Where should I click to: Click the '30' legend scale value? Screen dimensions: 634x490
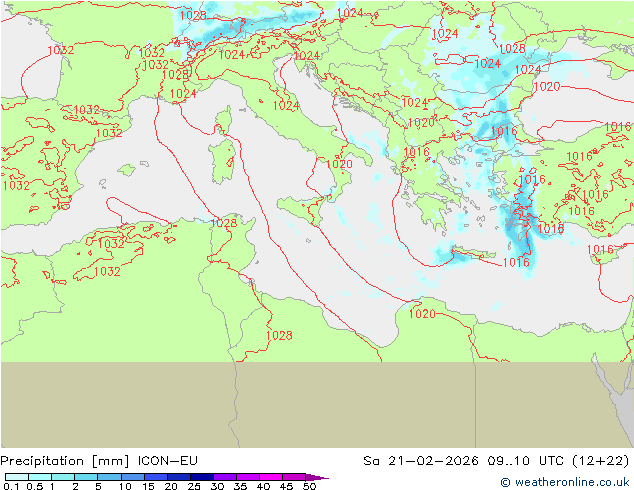click(217, 486)
